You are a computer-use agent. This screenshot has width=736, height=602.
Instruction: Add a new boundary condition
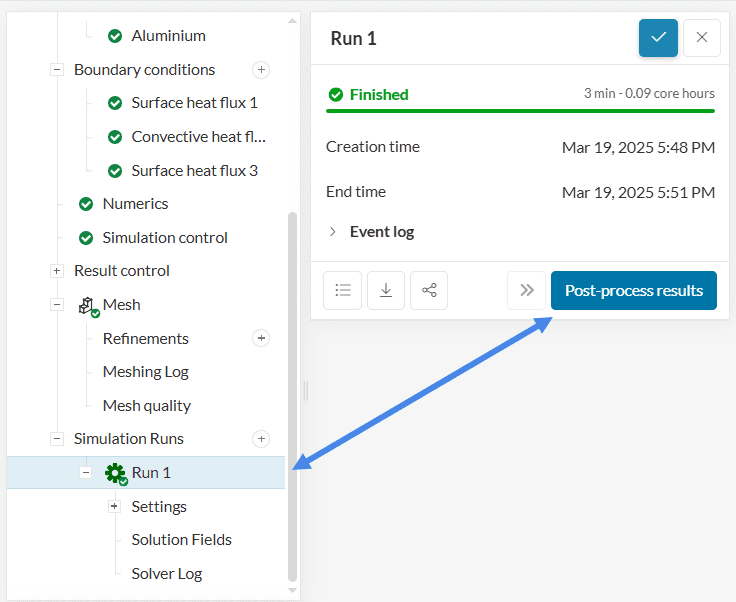pyautogui.click(x=261, y=70)
